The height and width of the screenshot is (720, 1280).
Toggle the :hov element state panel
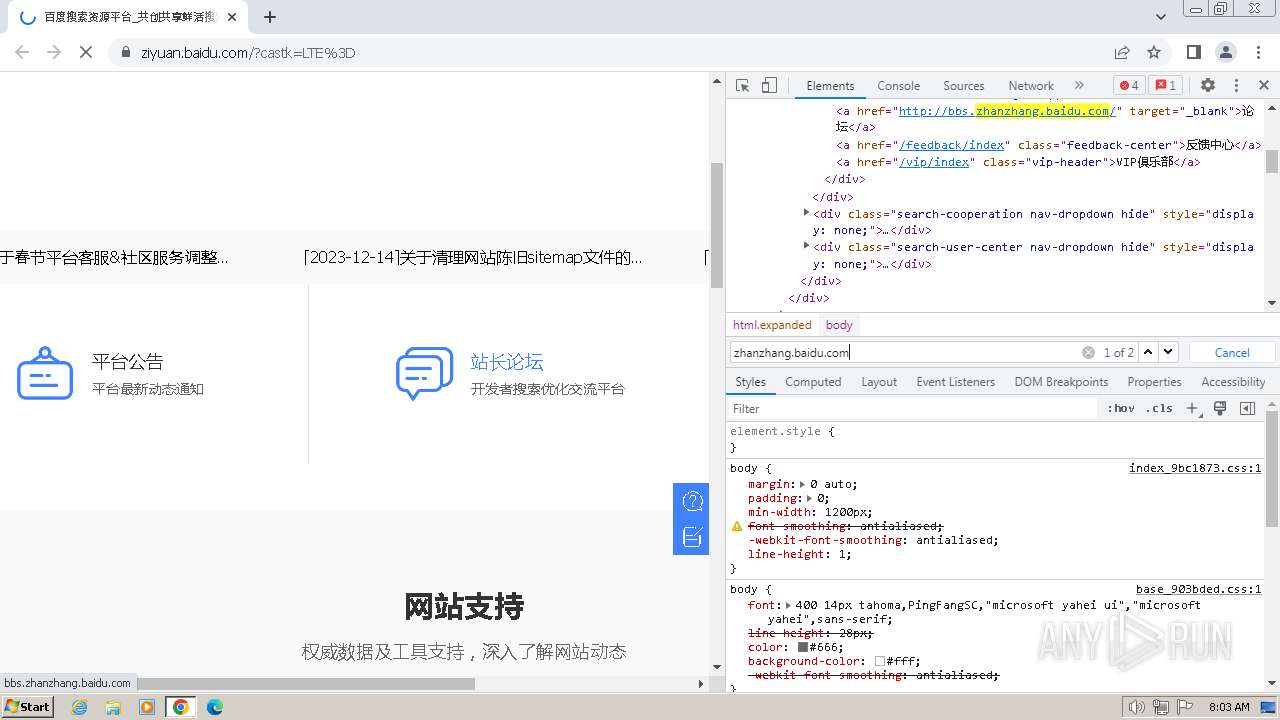click(1121, 408)
